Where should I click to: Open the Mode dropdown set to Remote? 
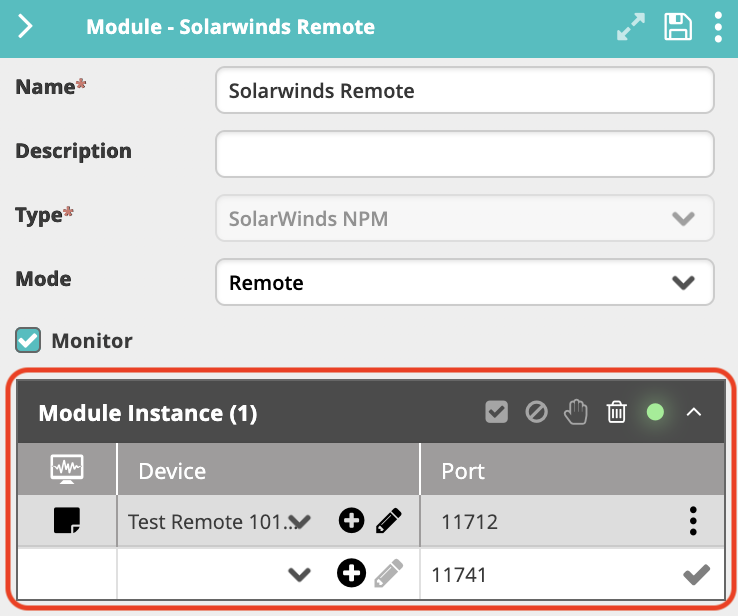pyautogui.click(x=465, y=282)
